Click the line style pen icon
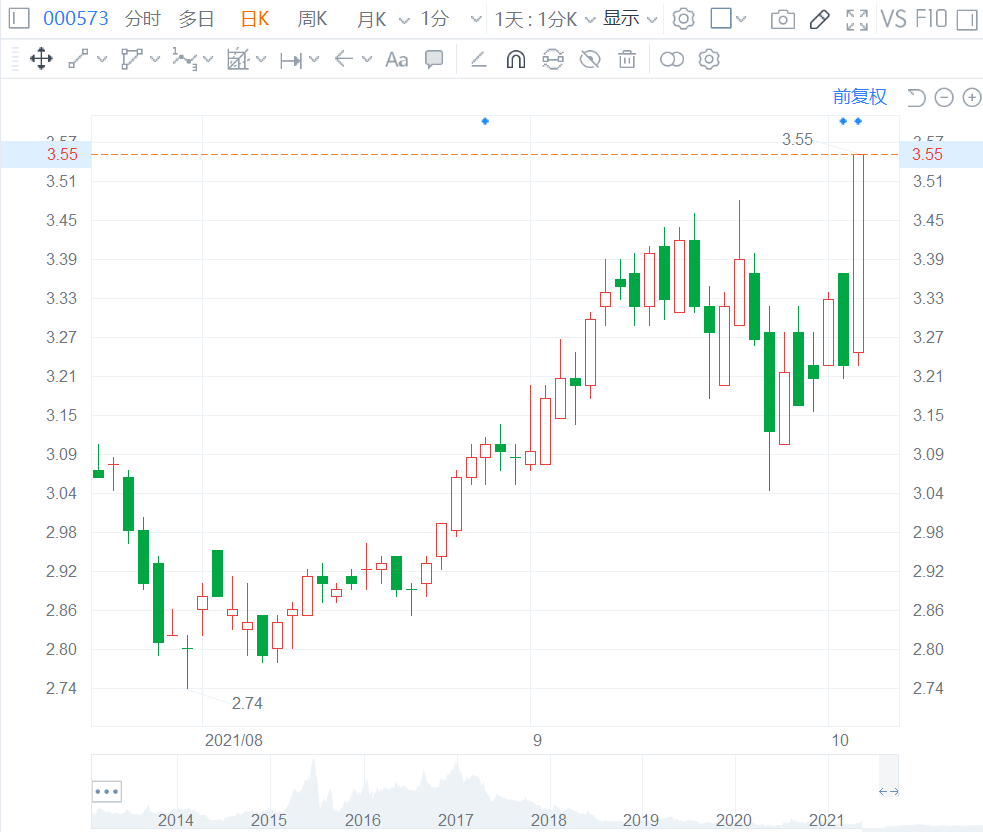 (x=478, y=60)
